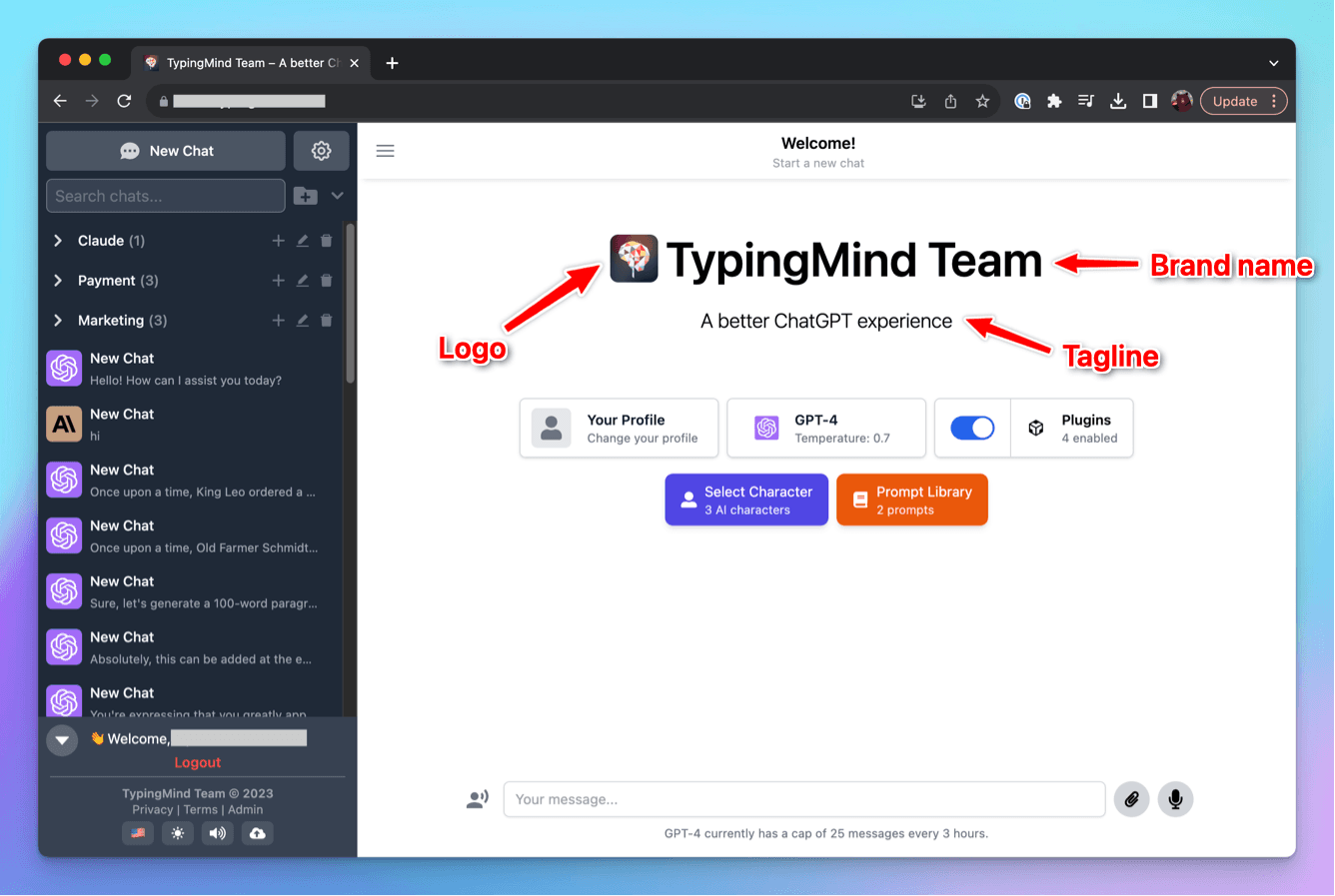Expand the user menu beside Welcome
Viewport: 1335px width, 896px height.
point(62,740)
